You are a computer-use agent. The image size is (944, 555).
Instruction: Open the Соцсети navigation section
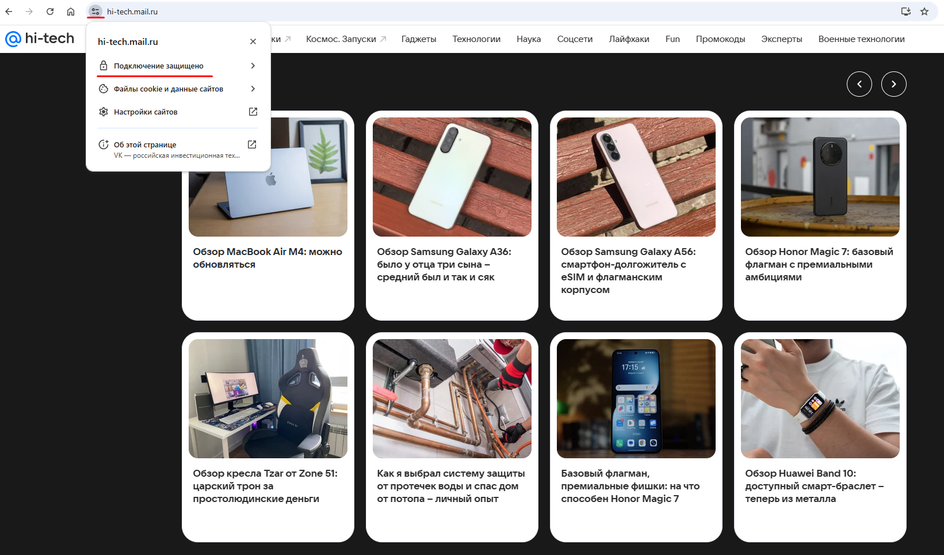(x=574, y=39)
